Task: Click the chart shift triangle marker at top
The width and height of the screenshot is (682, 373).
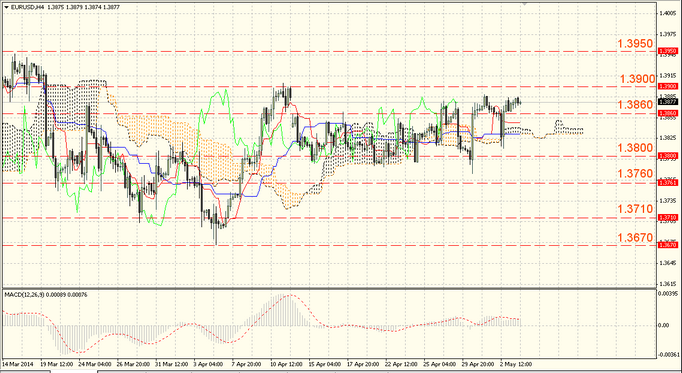Action: 525,3
